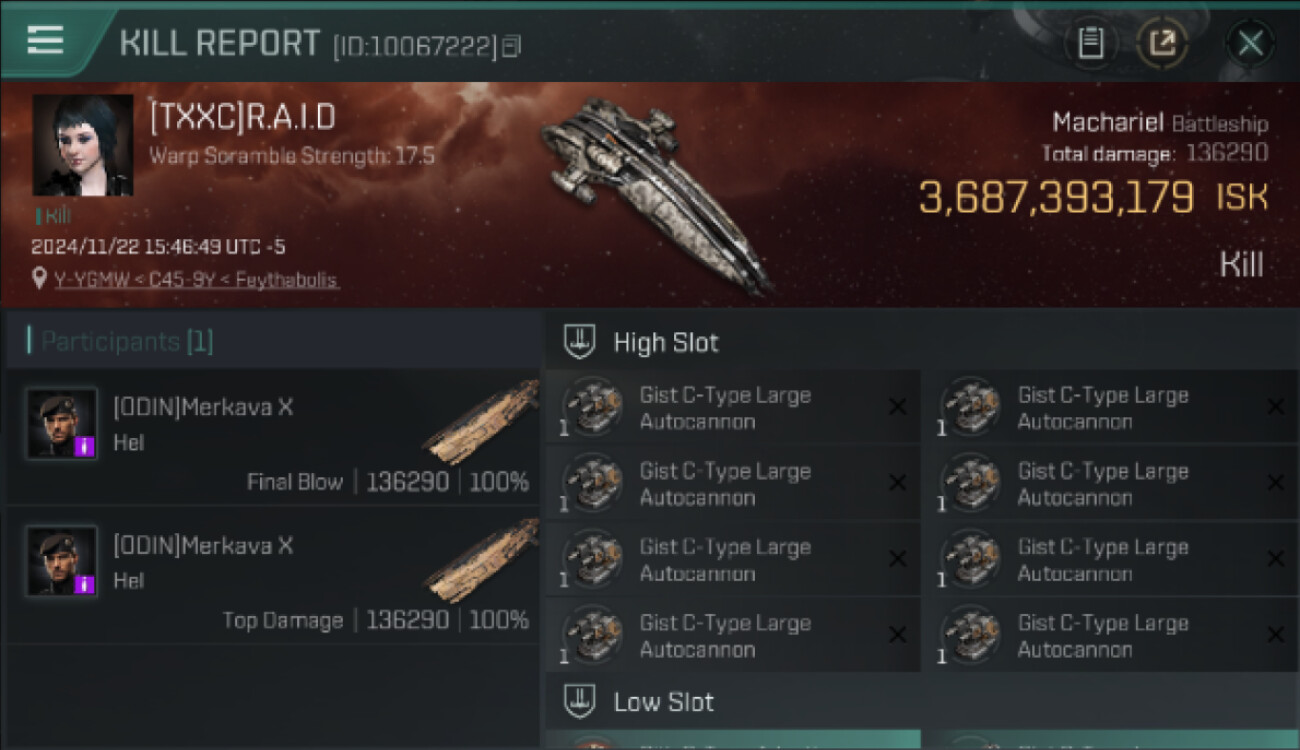The width and height of the screenshot is (1300, 750).
Task: Open the victim R.A.I.D portrait
Action: tap(83, 145)
